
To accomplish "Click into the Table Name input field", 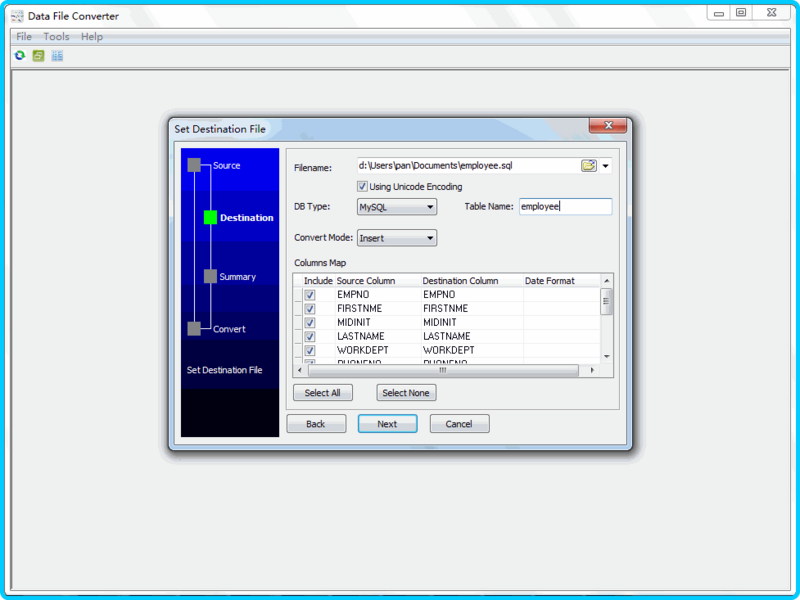I will (x=565, y=207).
